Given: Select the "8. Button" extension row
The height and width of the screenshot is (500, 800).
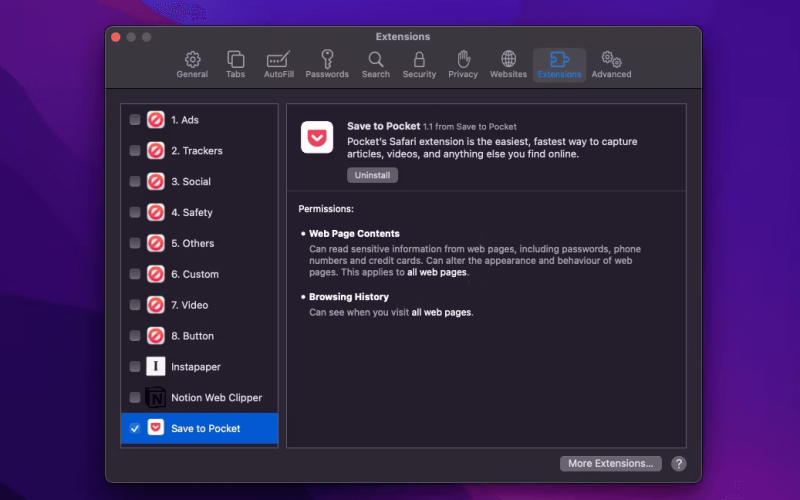Looking at the screenshot, I should point(199,336).
